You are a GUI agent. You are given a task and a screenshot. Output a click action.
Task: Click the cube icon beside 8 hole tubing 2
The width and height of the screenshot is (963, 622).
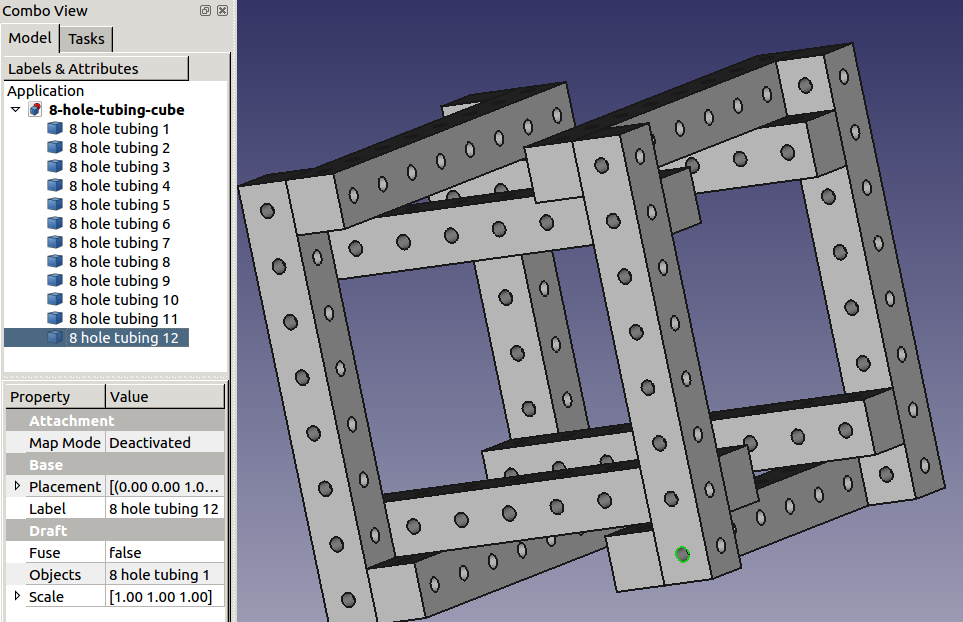tap(54, 147)
